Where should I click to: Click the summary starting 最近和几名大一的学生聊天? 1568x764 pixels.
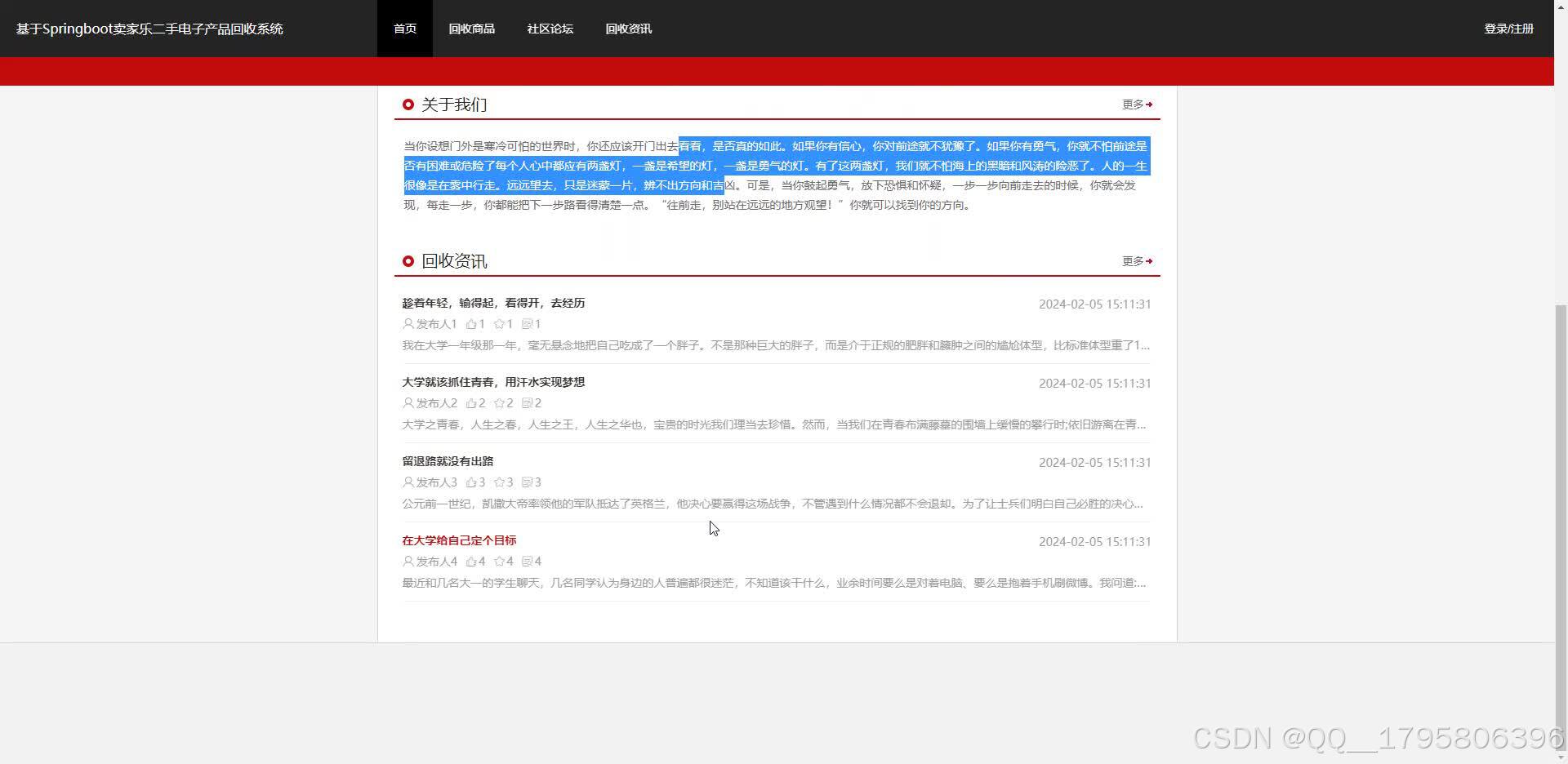pos(774,583)
